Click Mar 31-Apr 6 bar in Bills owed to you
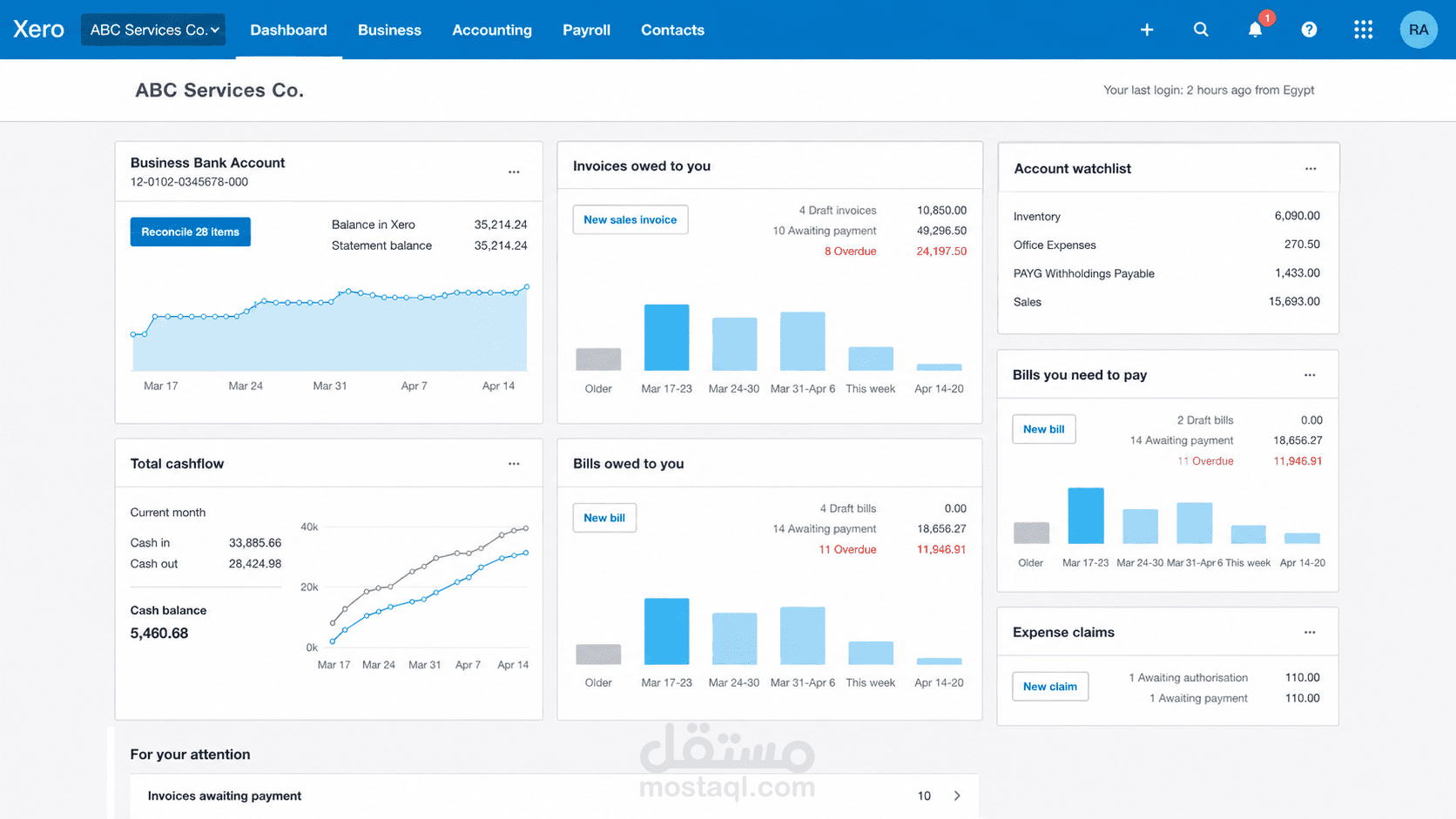 pyautogui.click(x=802, y=636)
